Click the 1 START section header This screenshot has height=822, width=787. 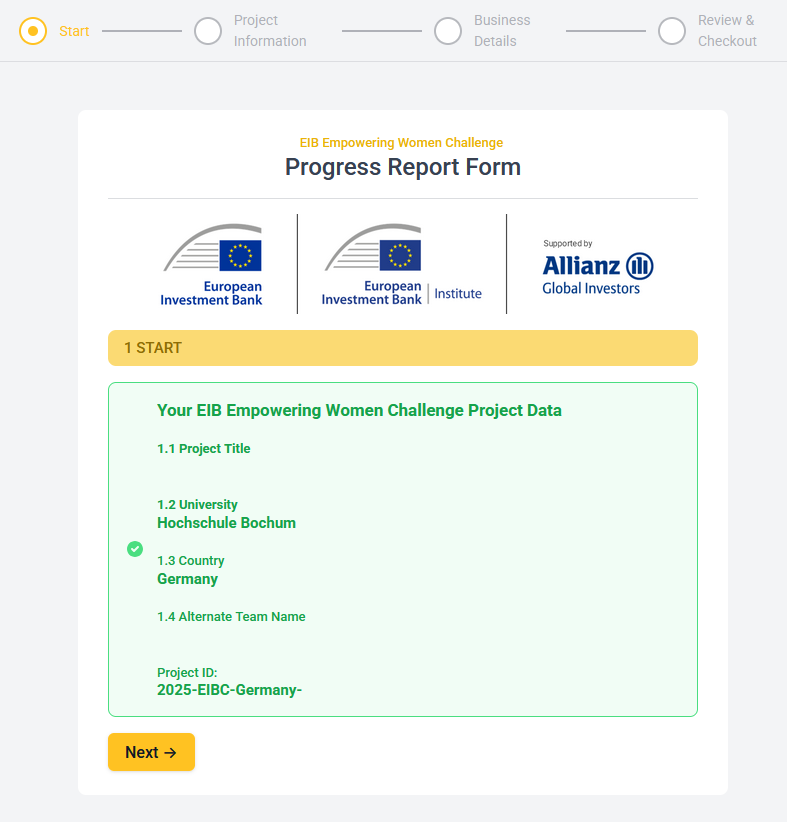pos(403,348)
